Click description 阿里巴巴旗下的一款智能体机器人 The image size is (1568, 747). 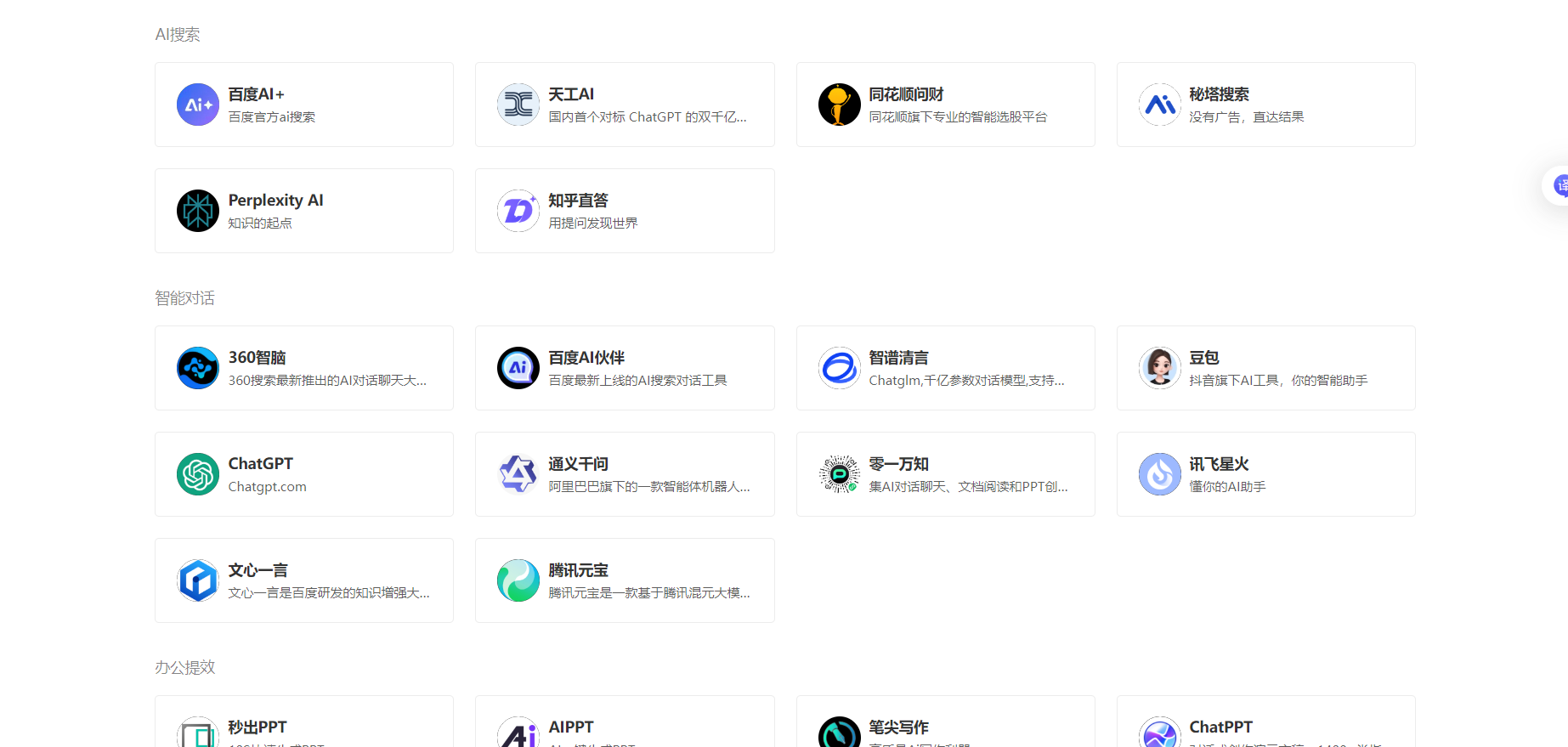coord(649,487)
